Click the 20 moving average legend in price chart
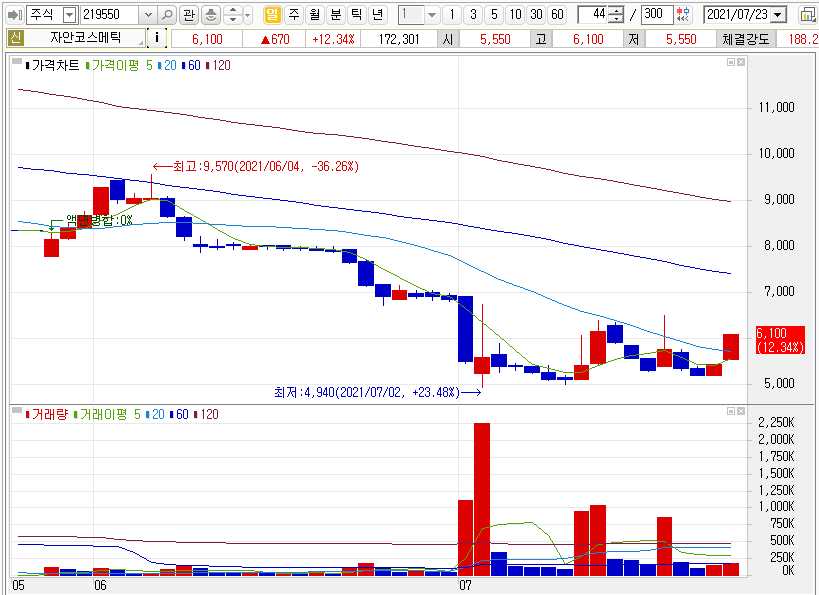819x595 pixels. pos(168,65)
